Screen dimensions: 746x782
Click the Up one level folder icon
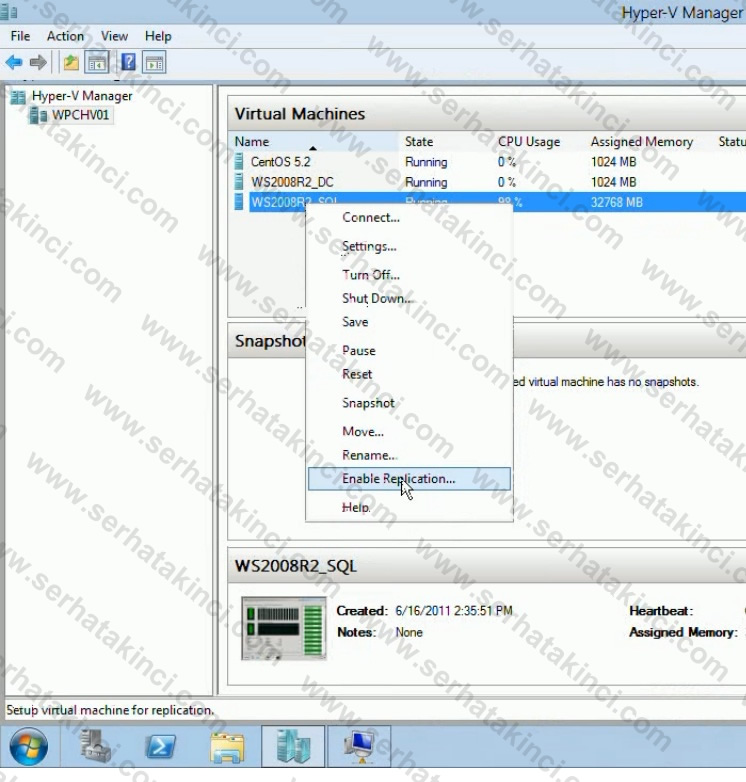coord(71,63)
